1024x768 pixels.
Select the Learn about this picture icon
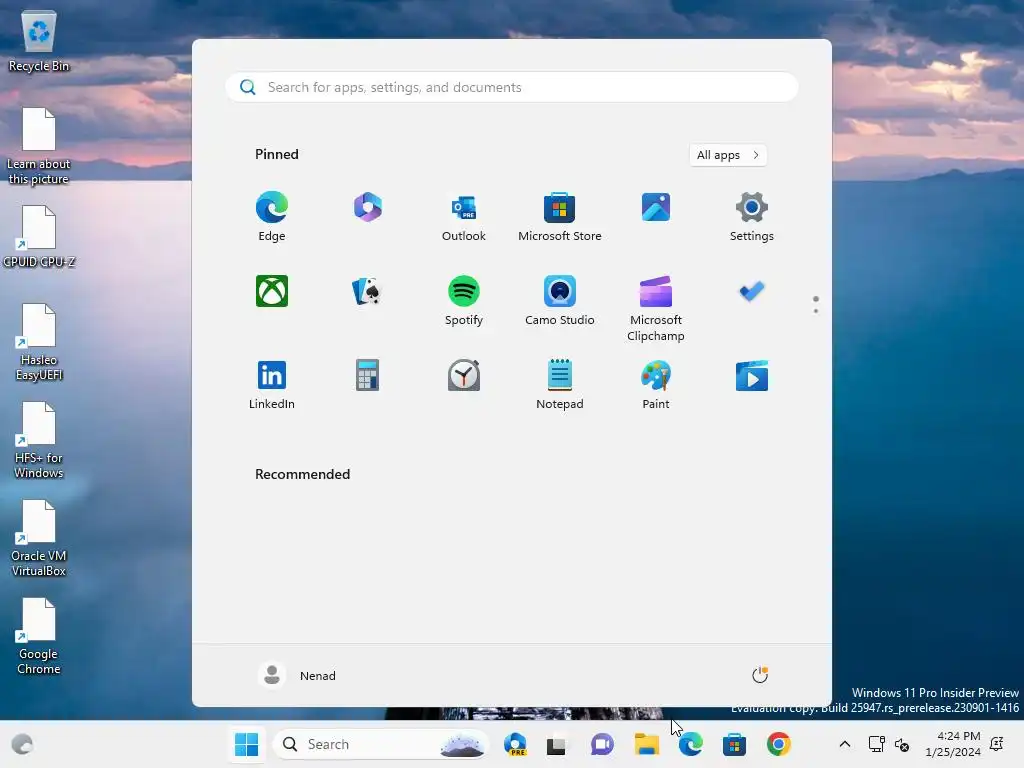pyautogui.click(x=39, y=146)
